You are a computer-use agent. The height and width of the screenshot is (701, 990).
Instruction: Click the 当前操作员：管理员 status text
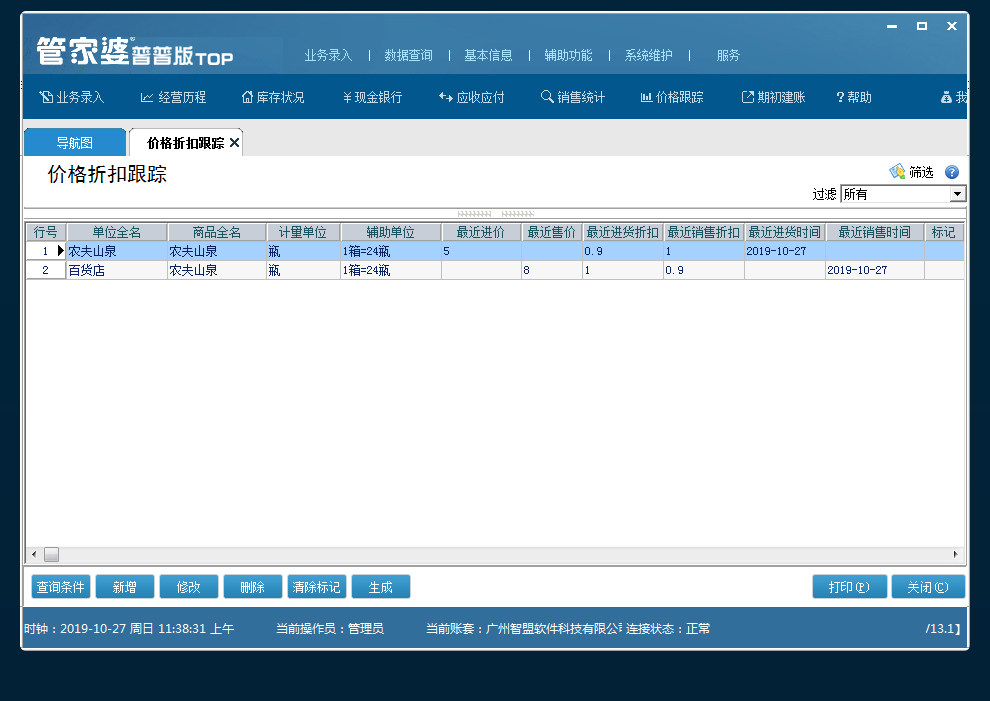[330, 628]
